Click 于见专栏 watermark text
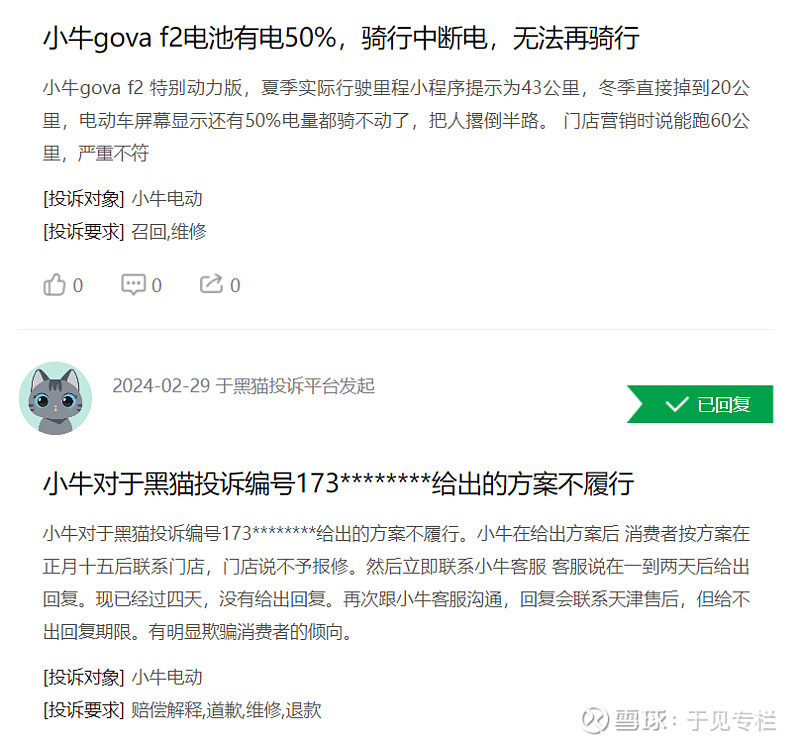This screenshot has height=745, width=800. click(731, 721)
